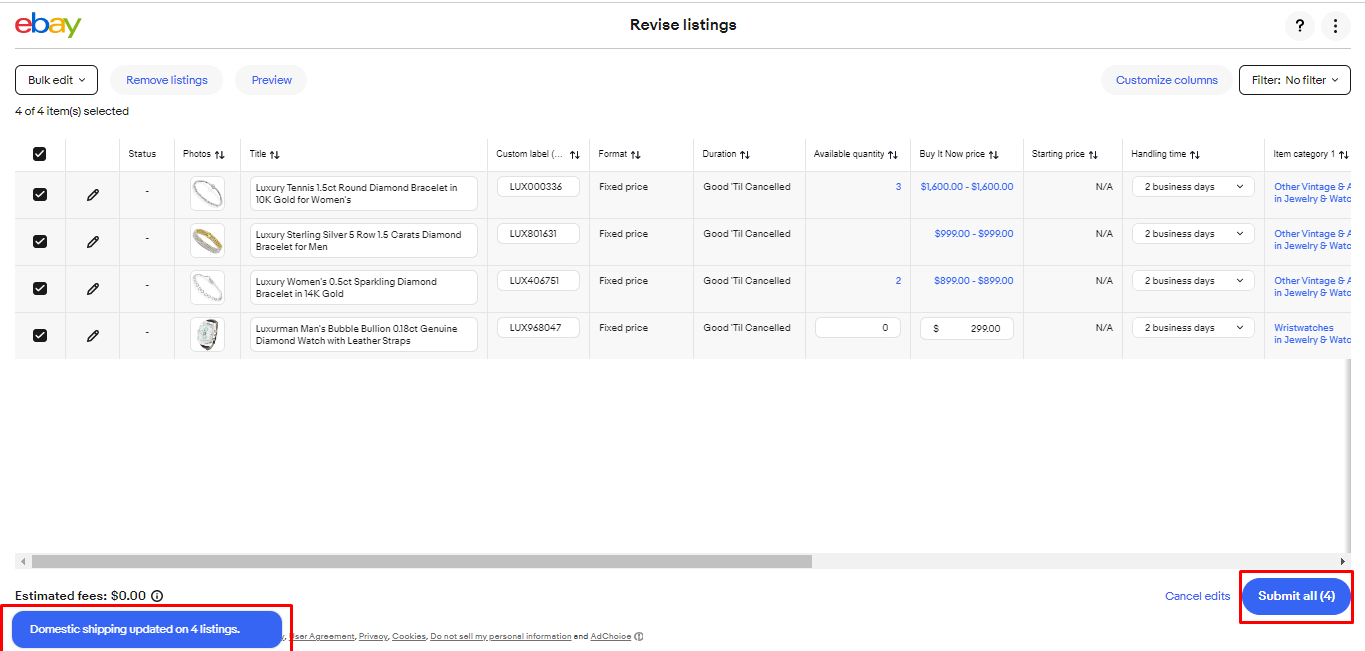This screenshot has width=1365, height=651.
Task: Sort by Title column arrows
Action: point(275,155)
